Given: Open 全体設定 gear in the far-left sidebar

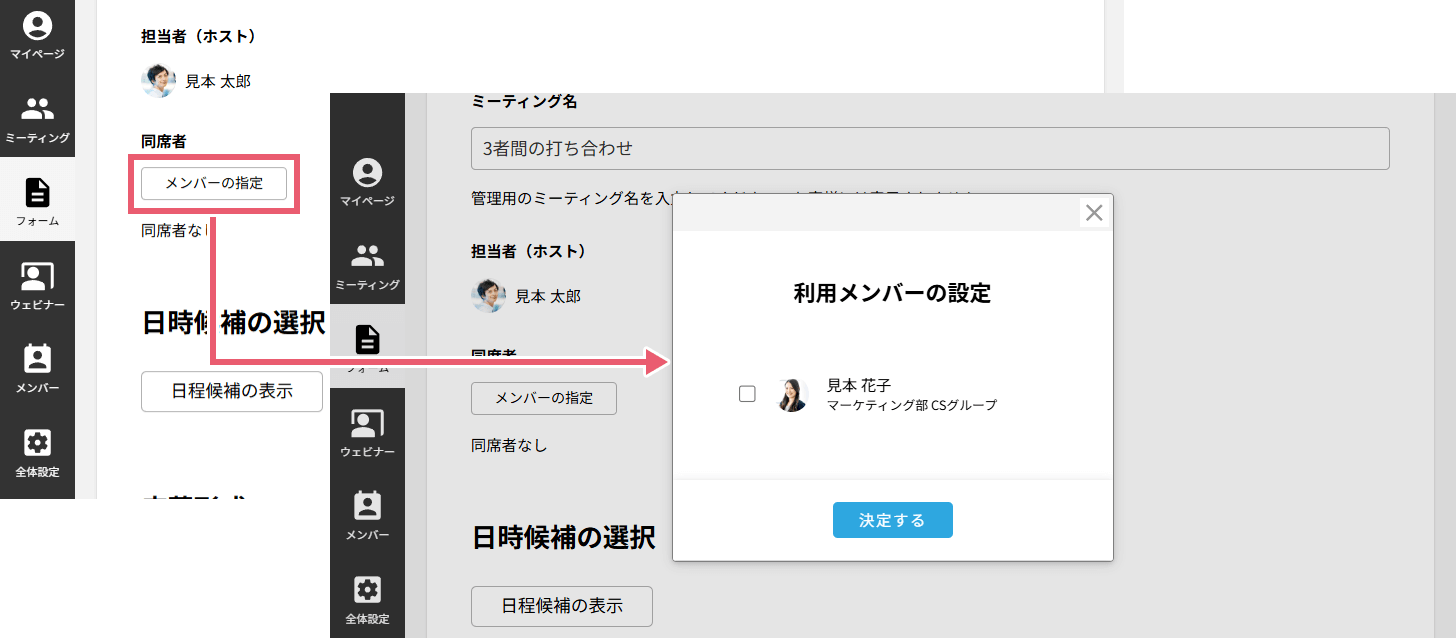Looking at the screenshot, I should pos(37,452).
